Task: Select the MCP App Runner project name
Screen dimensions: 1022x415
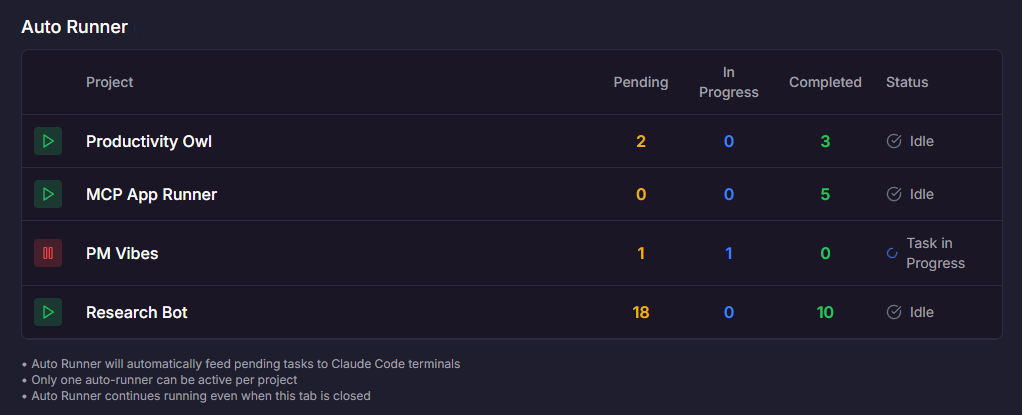Action: pos(151,194)
